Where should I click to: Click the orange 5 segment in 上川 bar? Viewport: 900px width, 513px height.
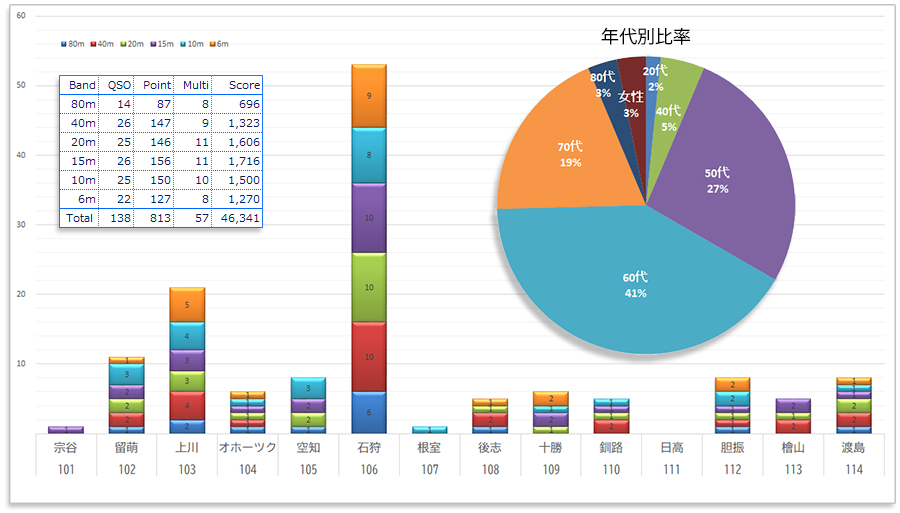coord(187,304)
